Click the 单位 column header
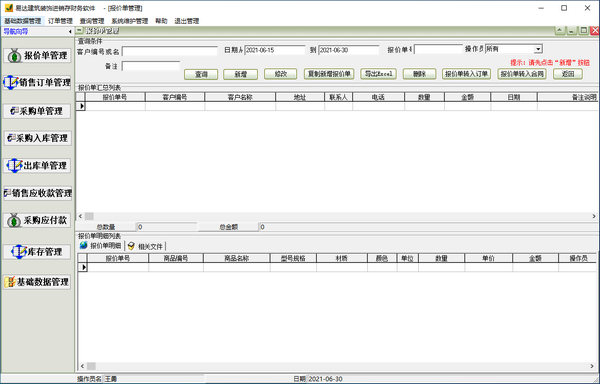The height and width of the screenshot is (384, 600). 408,258
